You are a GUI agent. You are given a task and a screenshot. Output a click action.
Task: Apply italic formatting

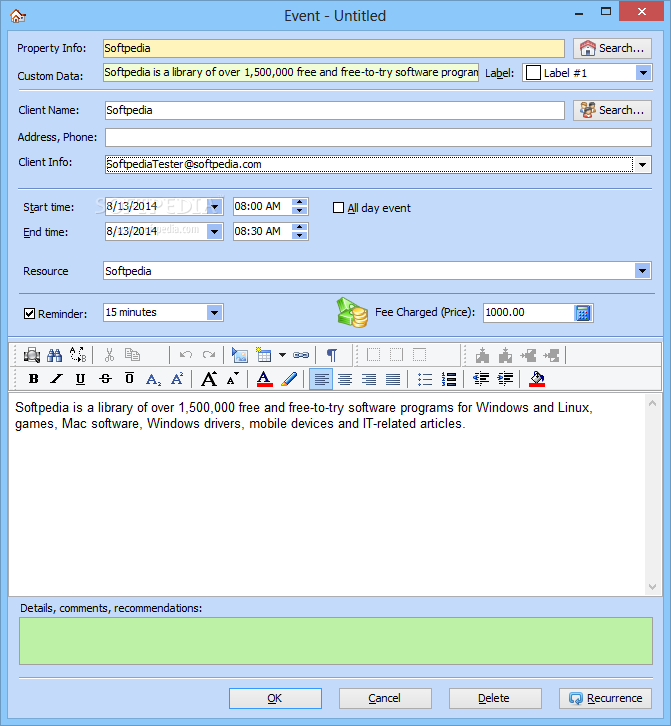pyautogui.click(x=56, y=379)
